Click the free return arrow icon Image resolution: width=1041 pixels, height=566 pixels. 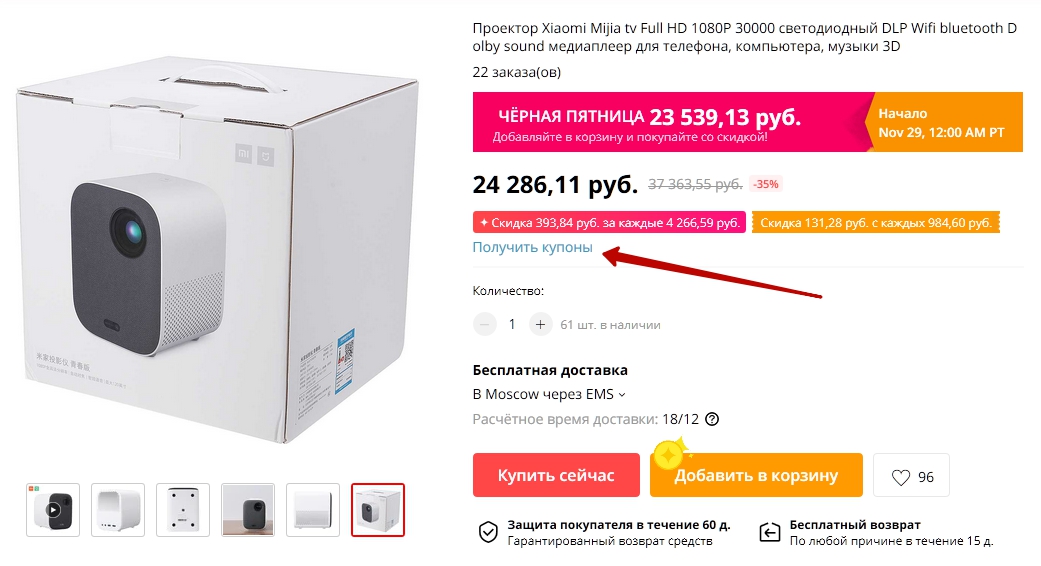(x=769, y=532)
